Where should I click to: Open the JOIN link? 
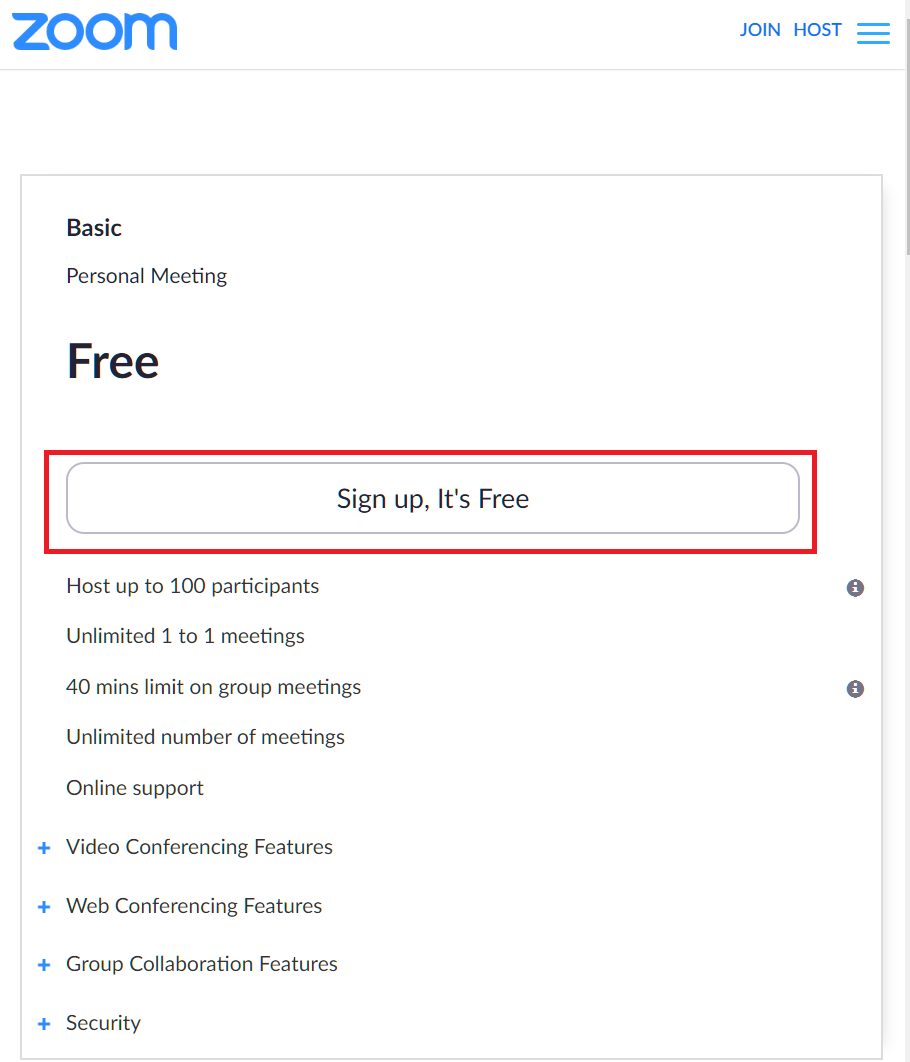click(760, 30)
